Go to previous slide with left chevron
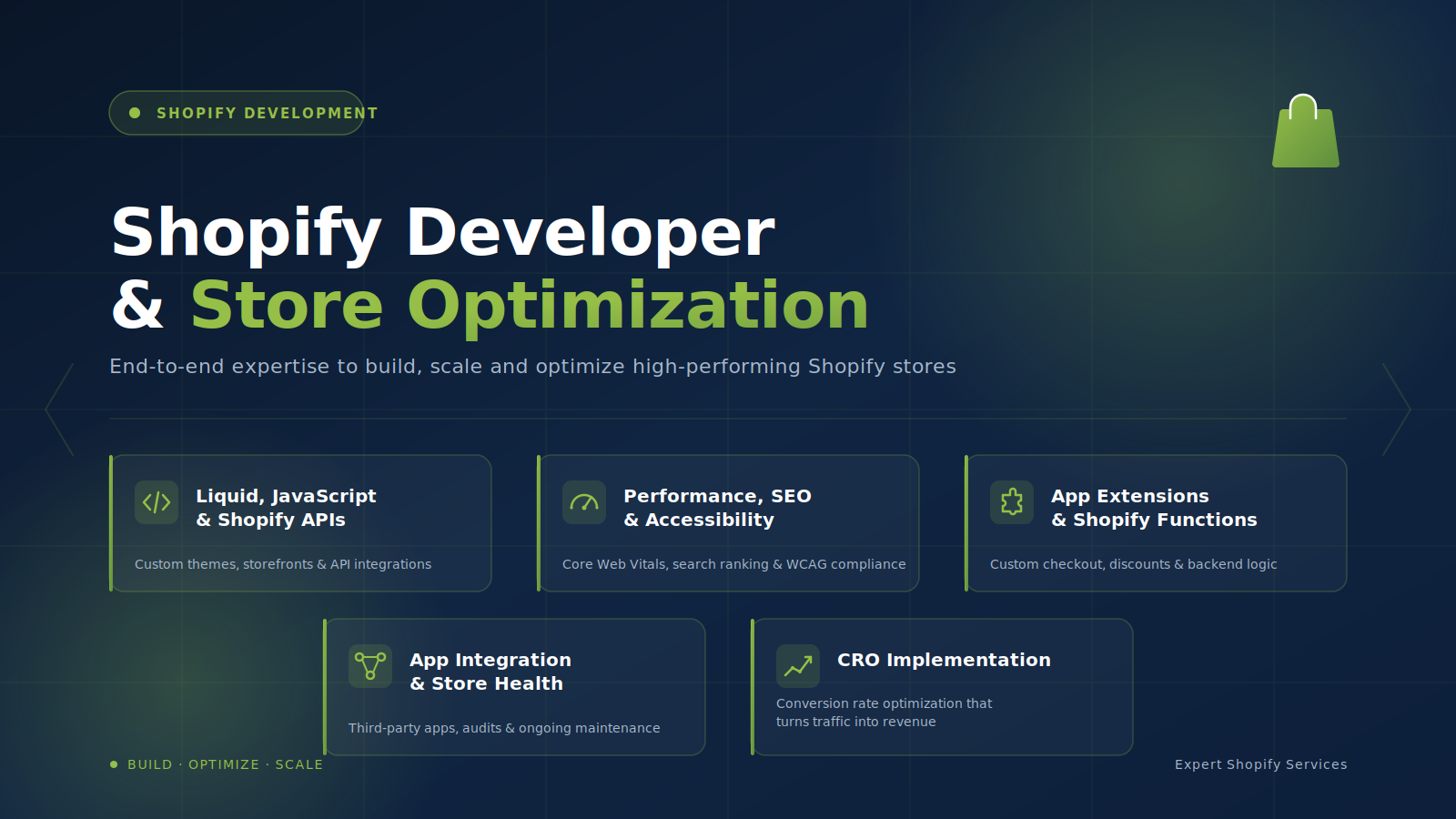 (60, 409)
